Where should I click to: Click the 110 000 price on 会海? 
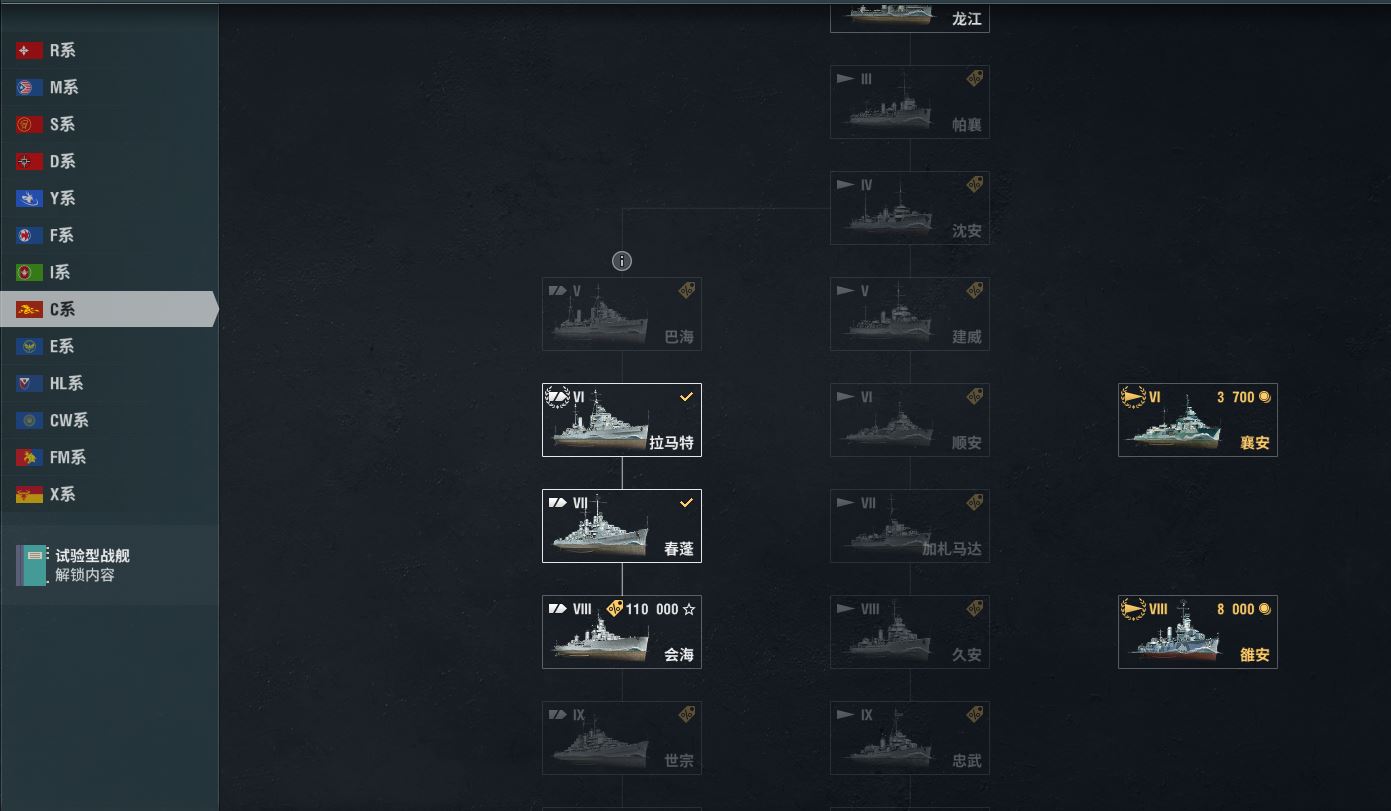(x=652, y=609)
